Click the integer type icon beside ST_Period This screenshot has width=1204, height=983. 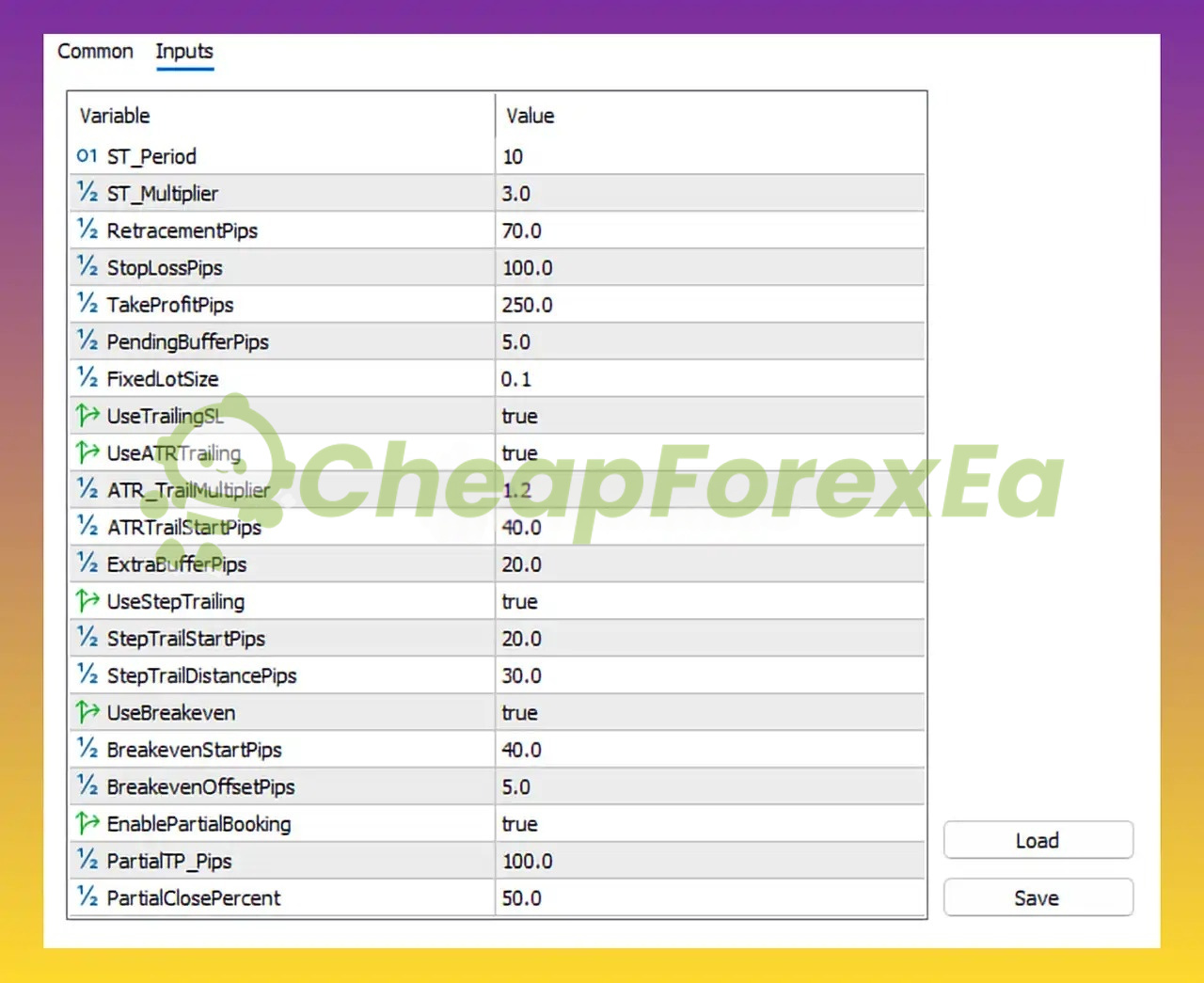[87, 156]
